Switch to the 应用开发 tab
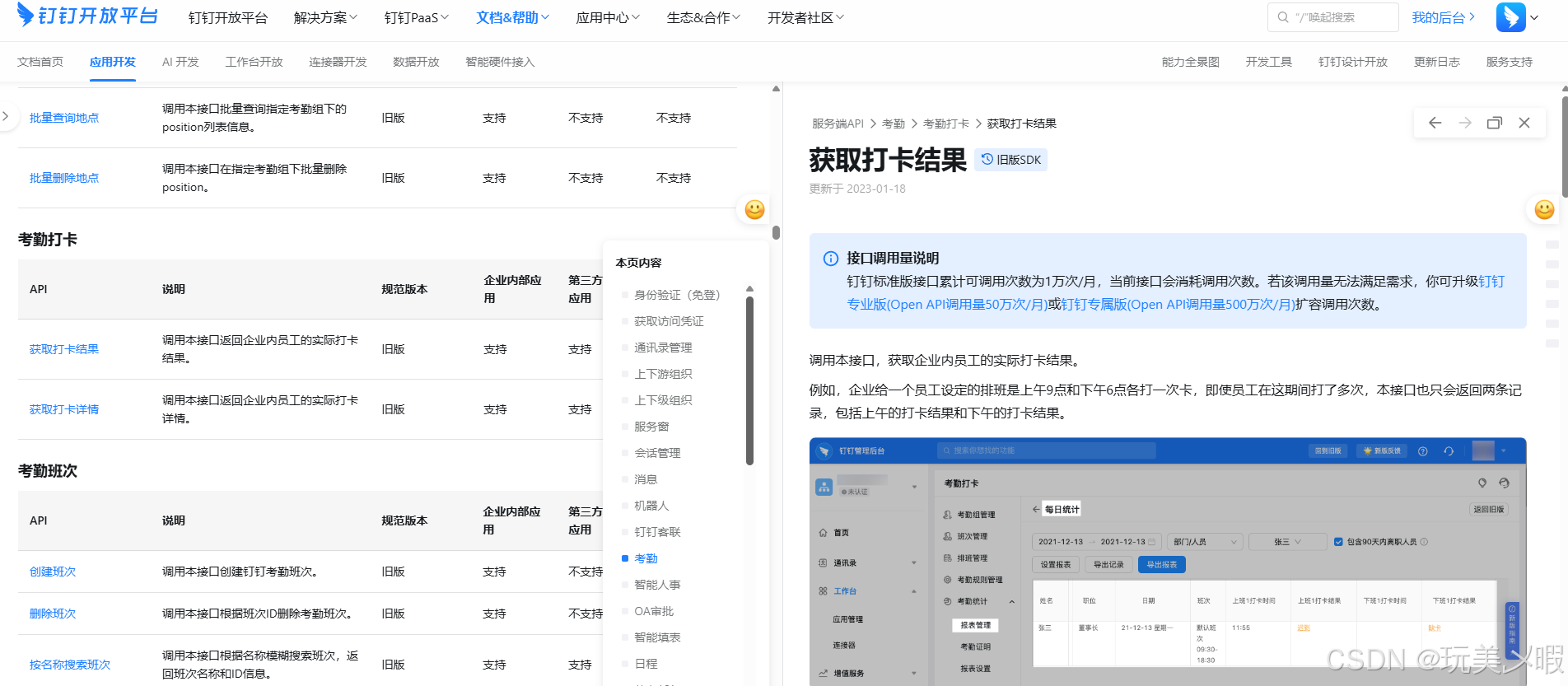1568x686 pixels. pyautogui.click(x=113, y=62)
